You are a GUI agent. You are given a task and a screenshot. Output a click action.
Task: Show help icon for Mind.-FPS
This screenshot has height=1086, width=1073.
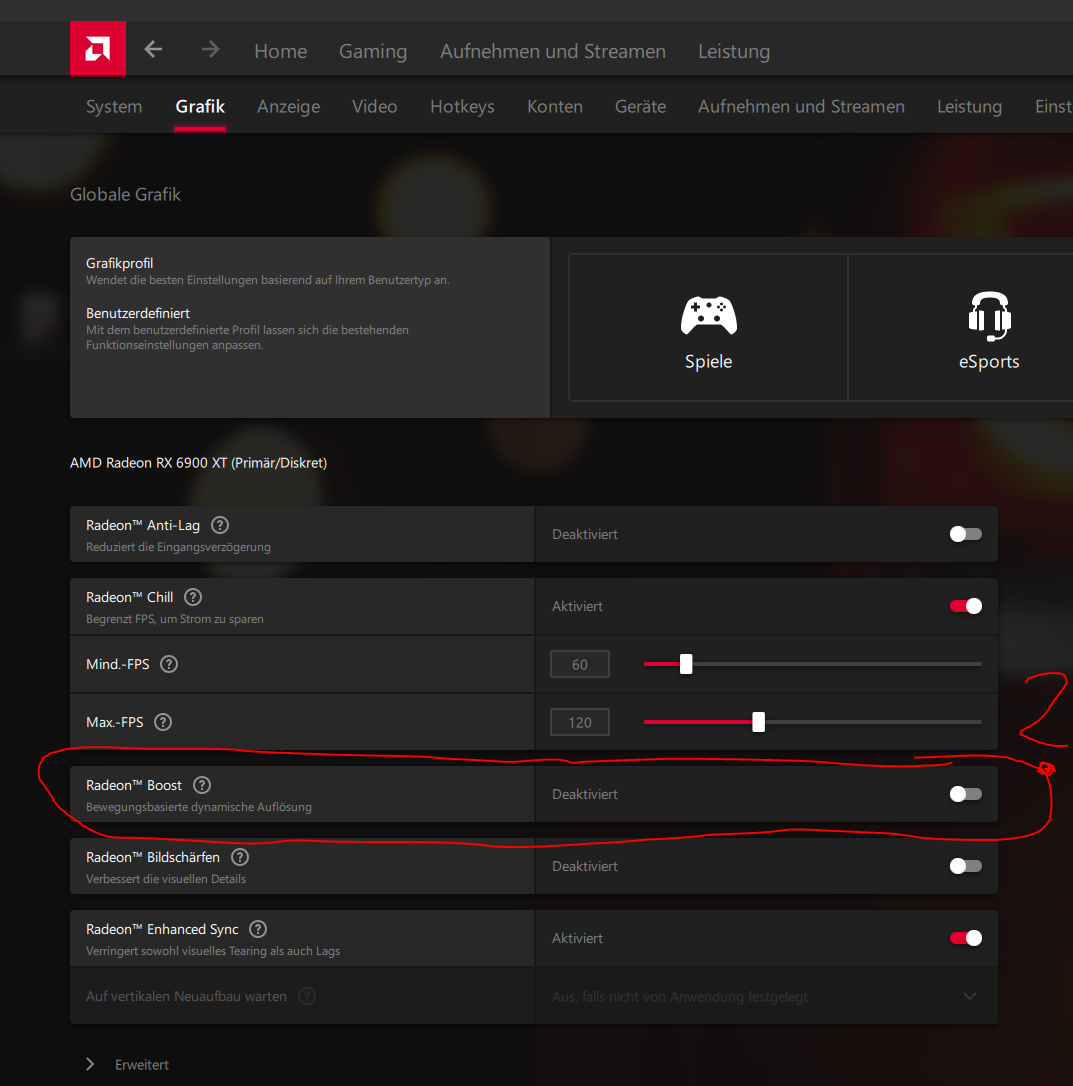[169, 664]
